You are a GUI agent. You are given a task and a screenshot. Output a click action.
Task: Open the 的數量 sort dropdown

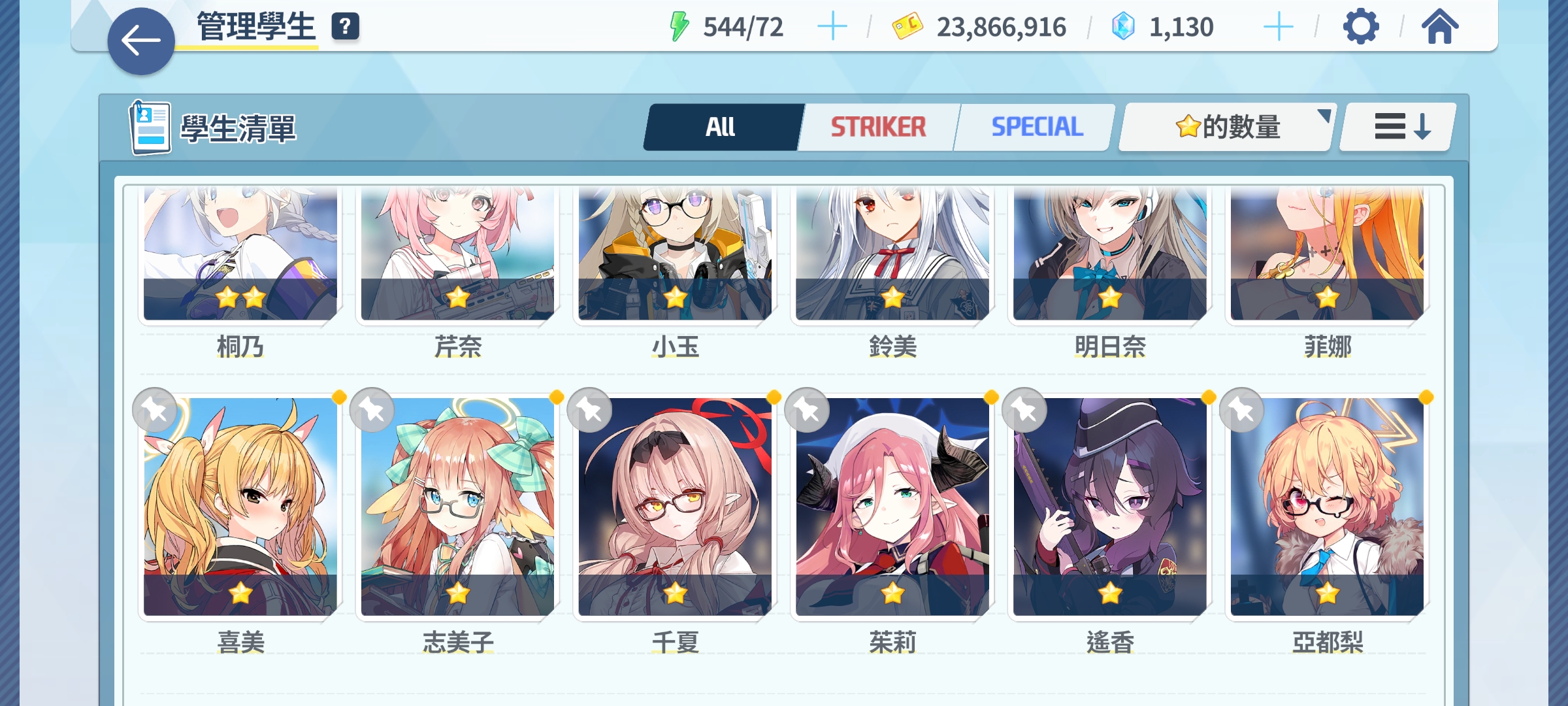[1227, 127]
